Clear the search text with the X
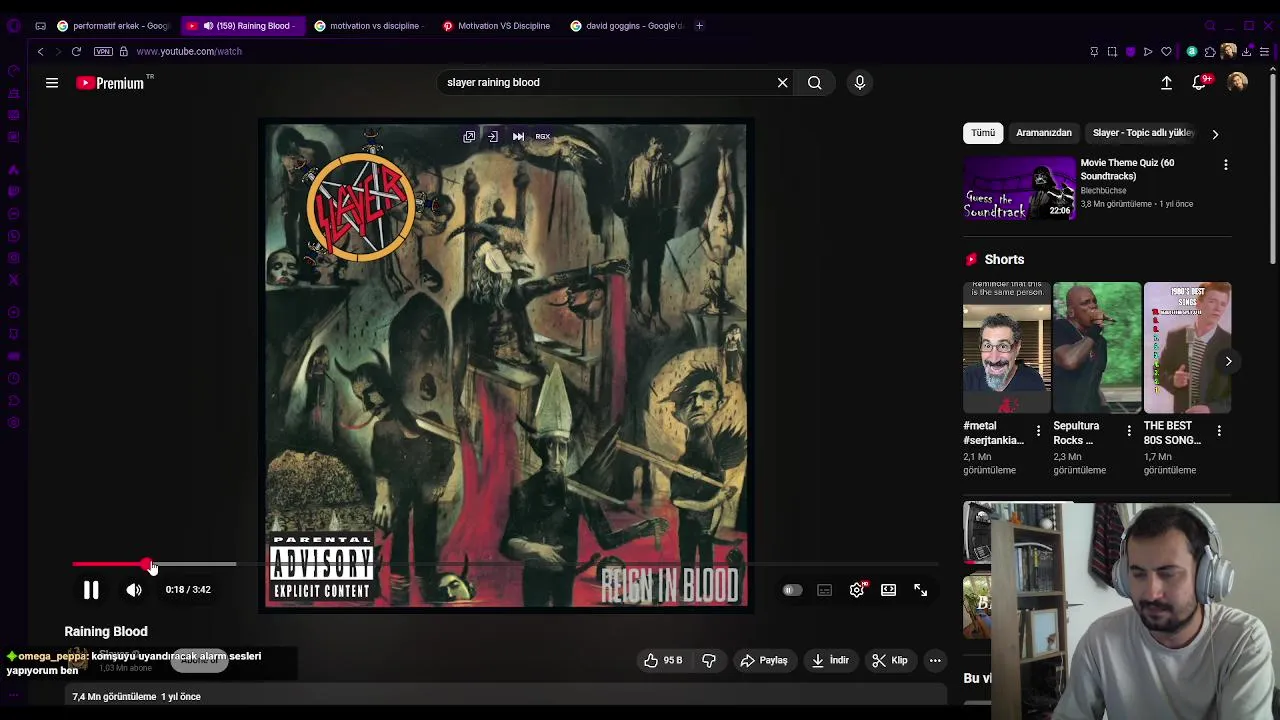 tap(782, 83)
